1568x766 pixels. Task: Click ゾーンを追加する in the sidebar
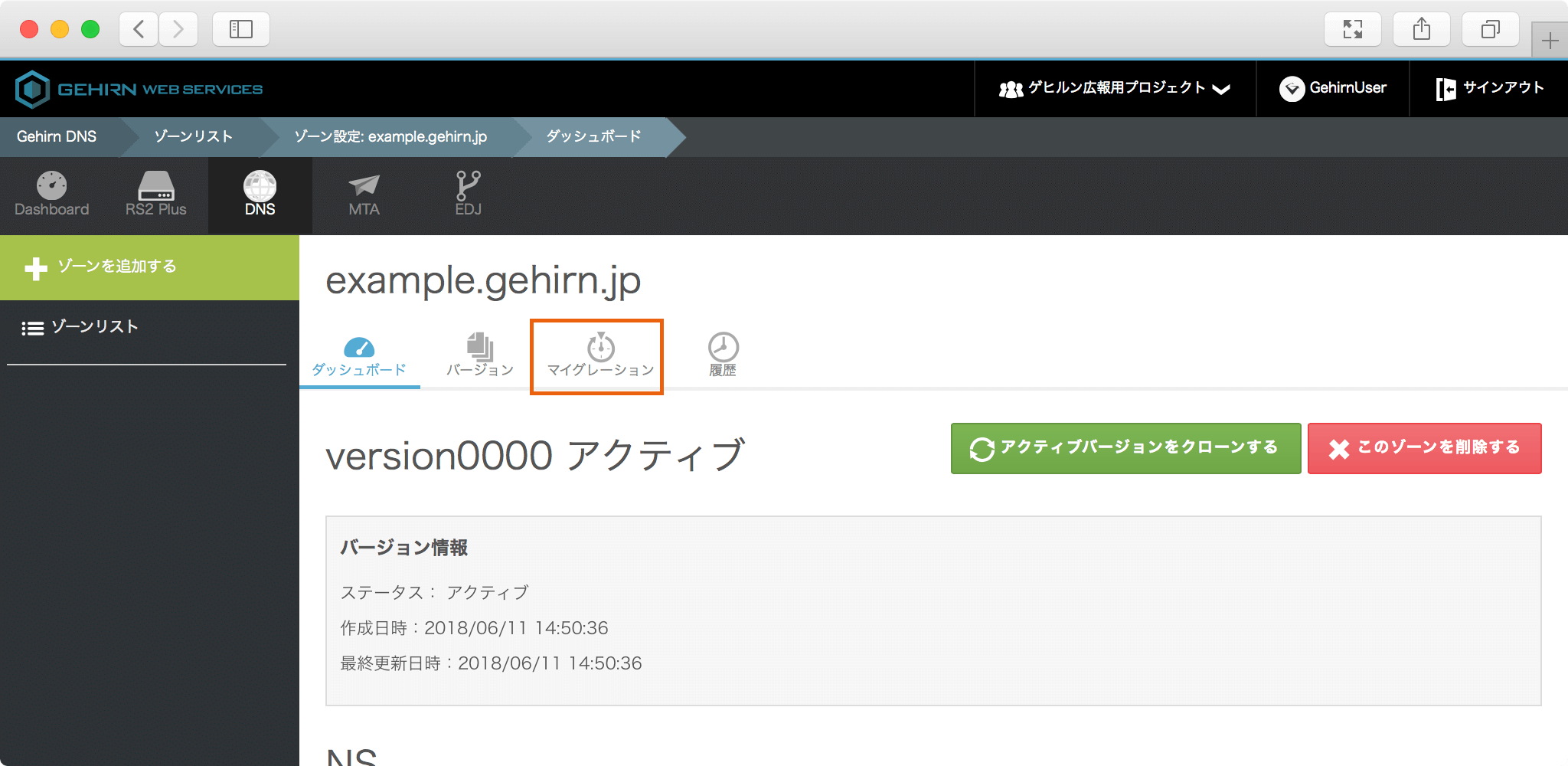115,267
